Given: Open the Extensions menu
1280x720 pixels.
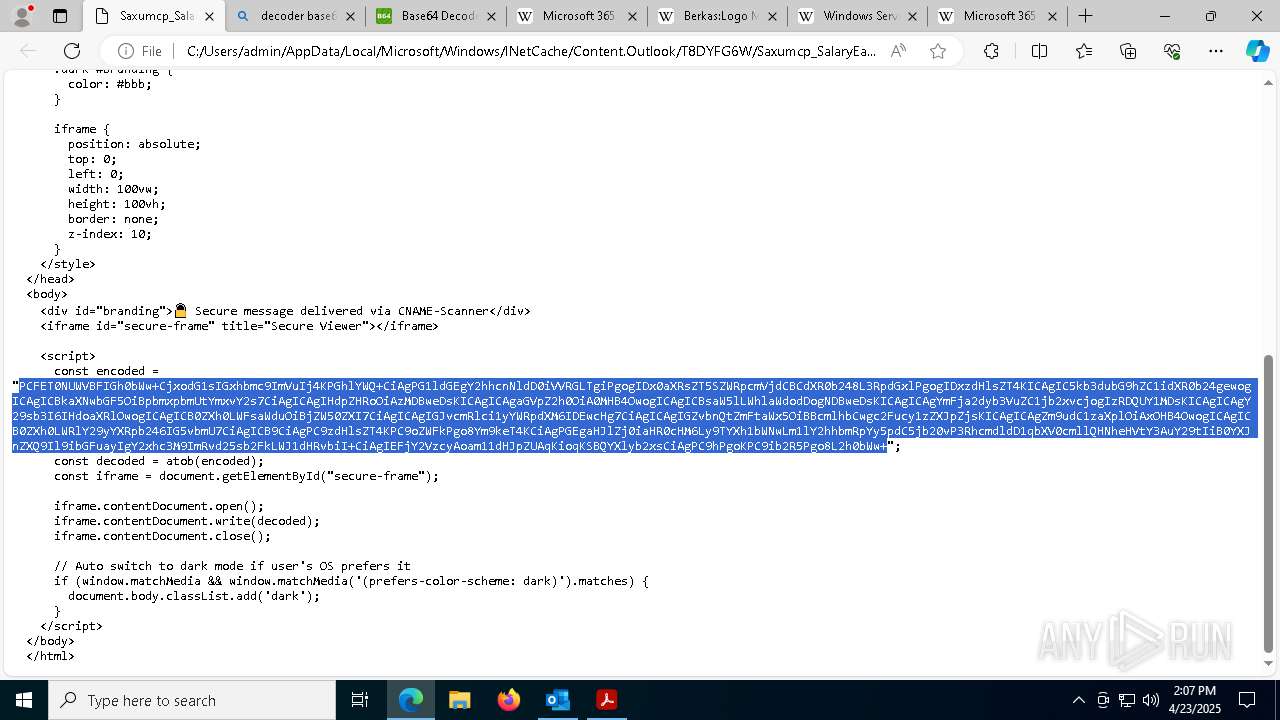Looking at the screenshot, I should coord(991,51).
